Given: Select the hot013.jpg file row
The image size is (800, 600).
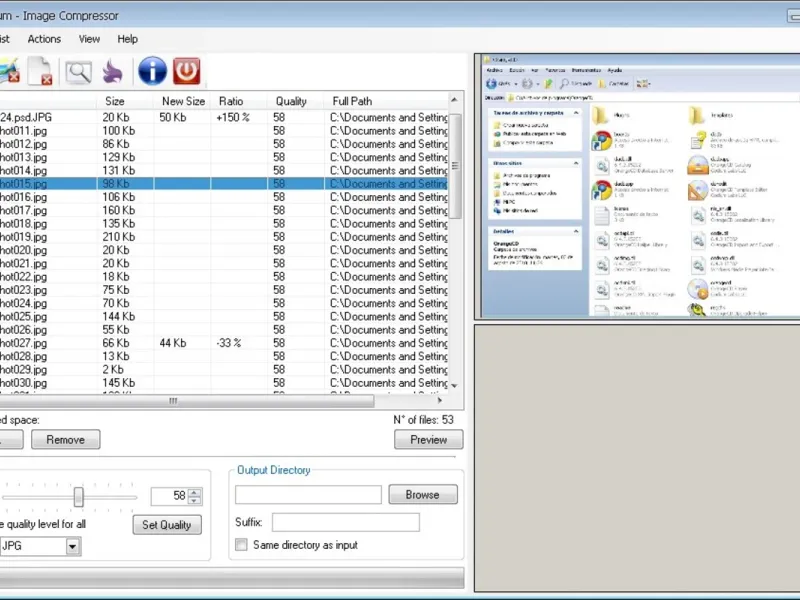Looking at the screenshot, I should [223, 157].
